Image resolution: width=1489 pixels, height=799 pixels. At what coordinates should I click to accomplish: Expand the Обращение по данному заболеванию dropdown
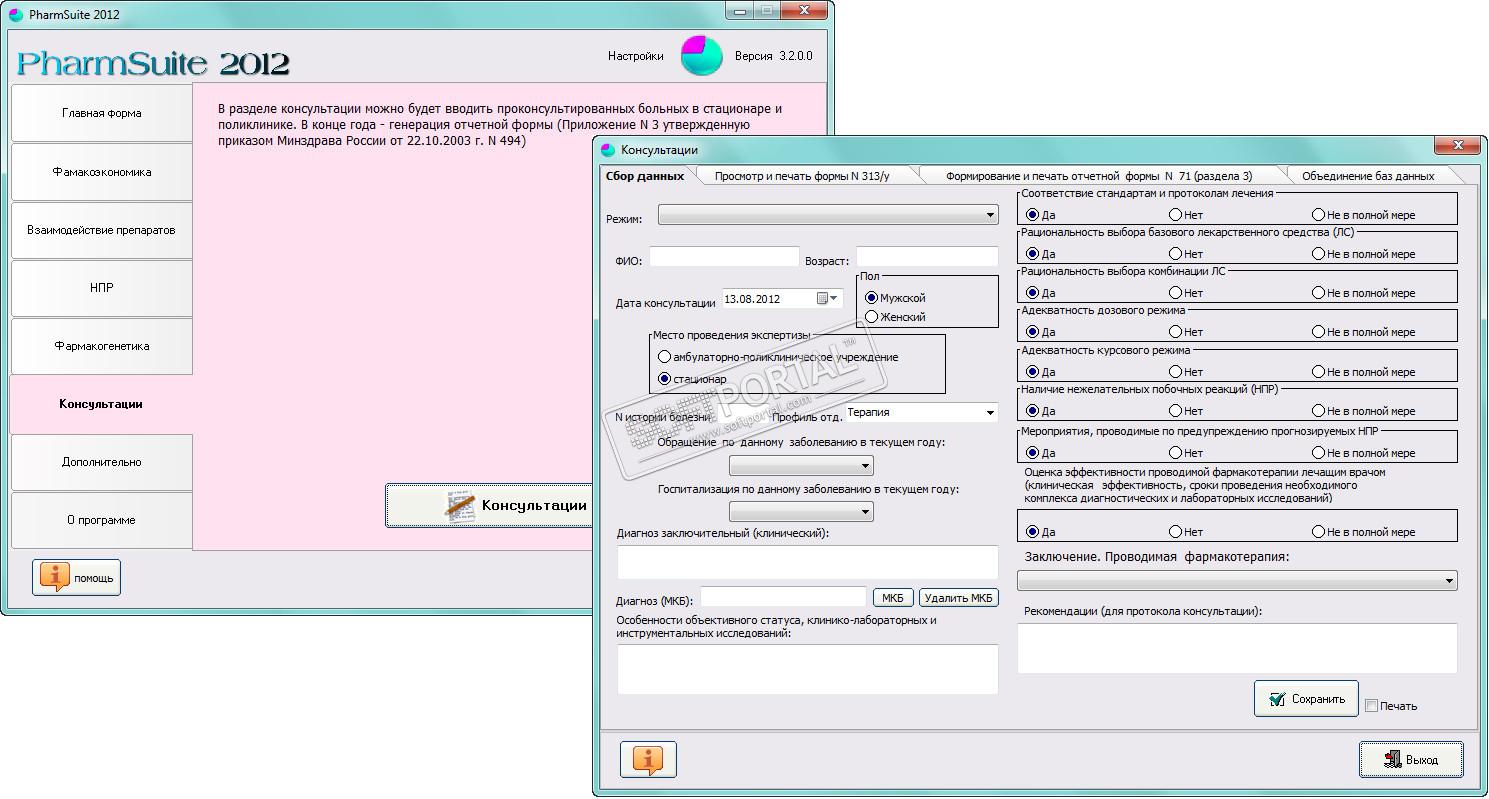(801, 466)
